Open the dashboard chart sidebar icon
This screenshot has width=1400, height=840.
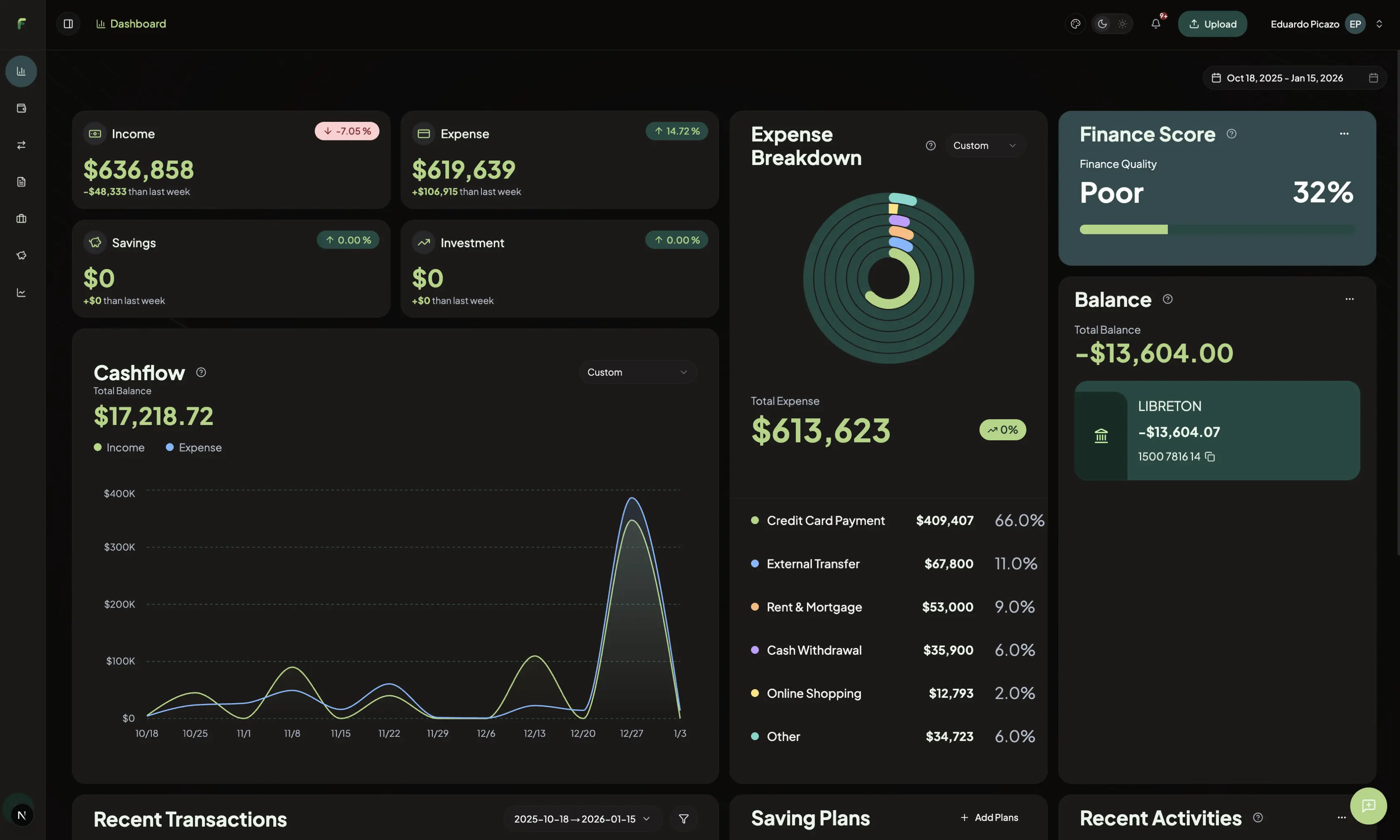pos(21,71)
